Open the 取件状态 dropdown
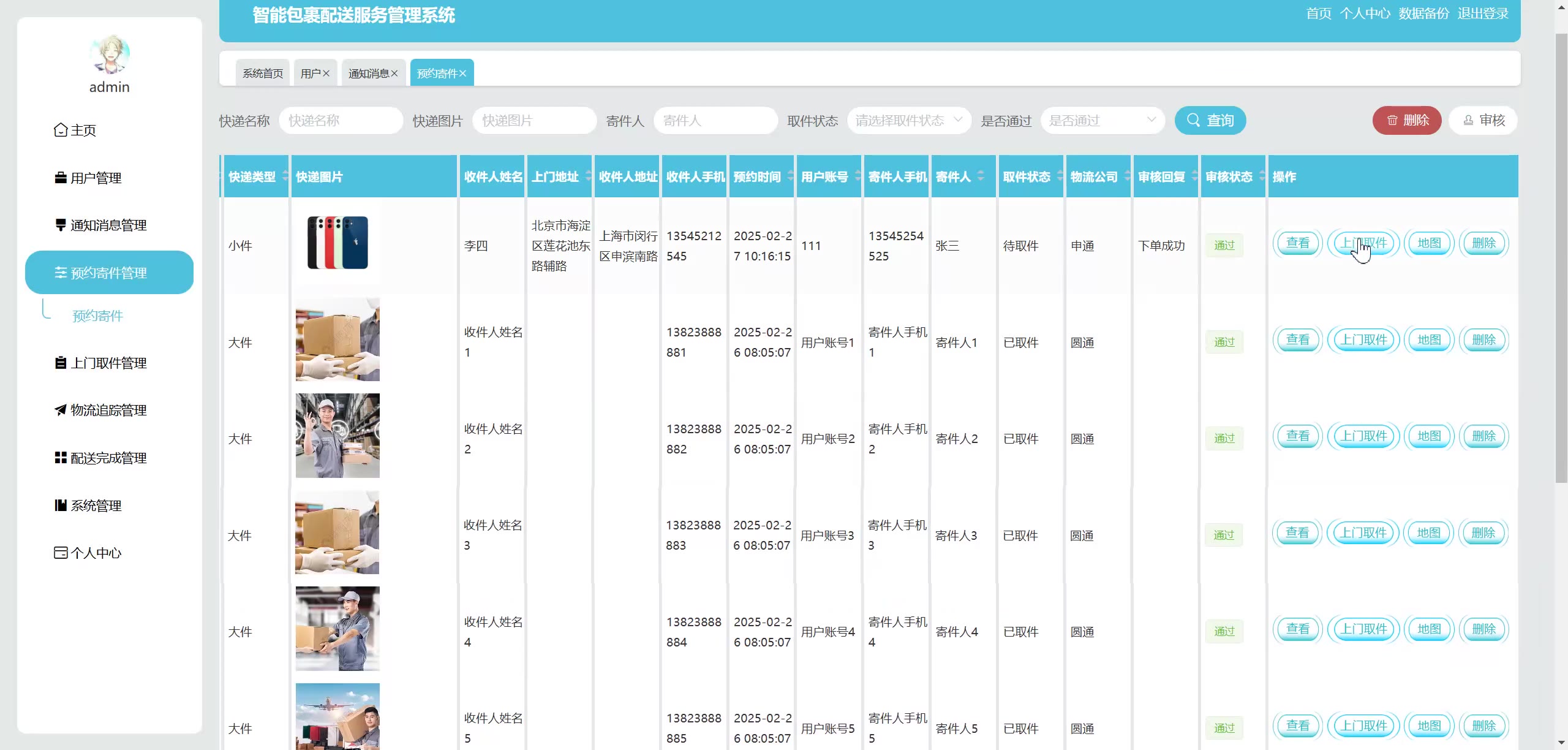The width and height of the screenshot is (1568, 750). 908,121
